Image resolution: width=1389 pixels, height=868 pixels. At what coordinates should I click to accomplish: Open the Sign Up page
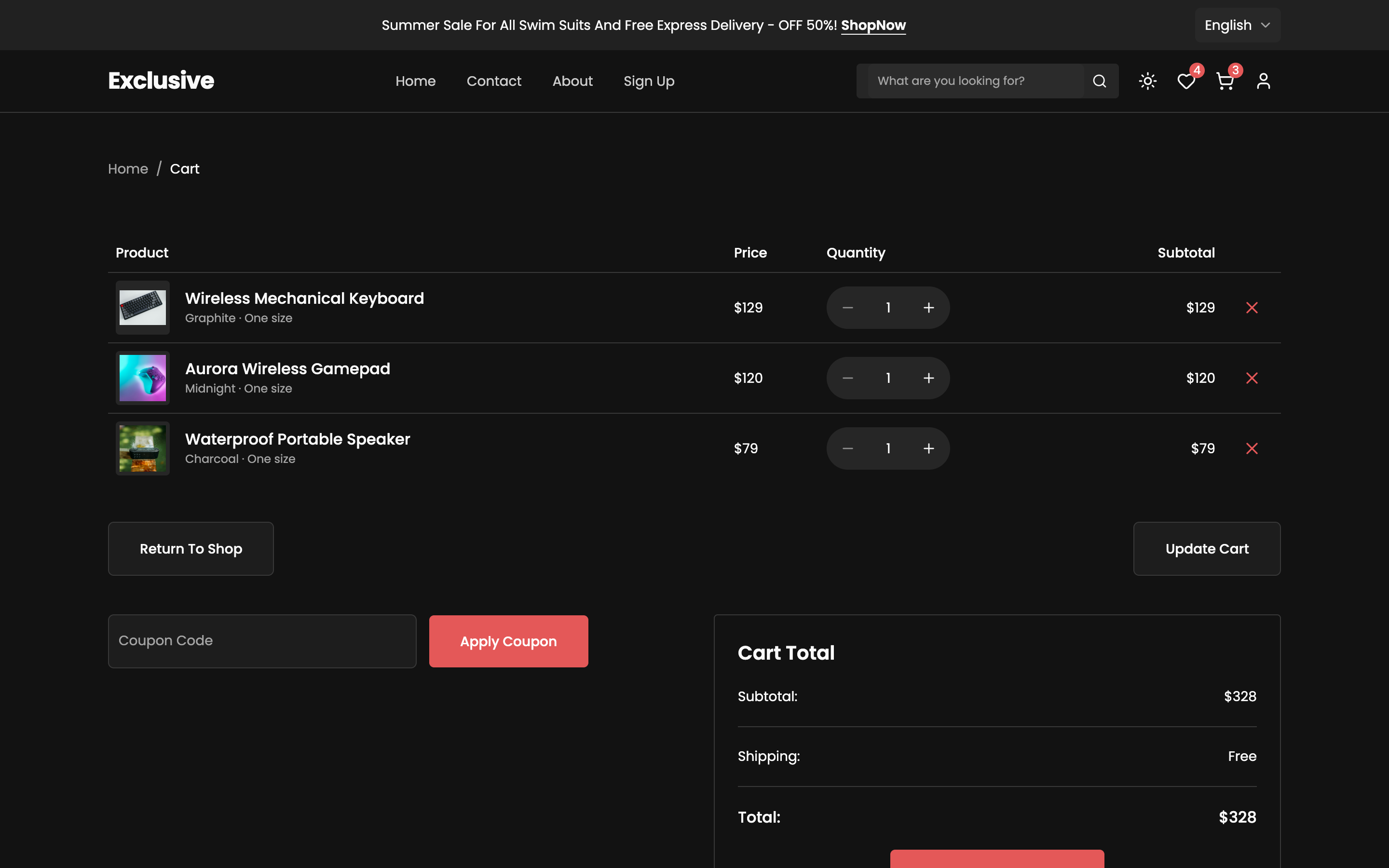pos(649,81)
